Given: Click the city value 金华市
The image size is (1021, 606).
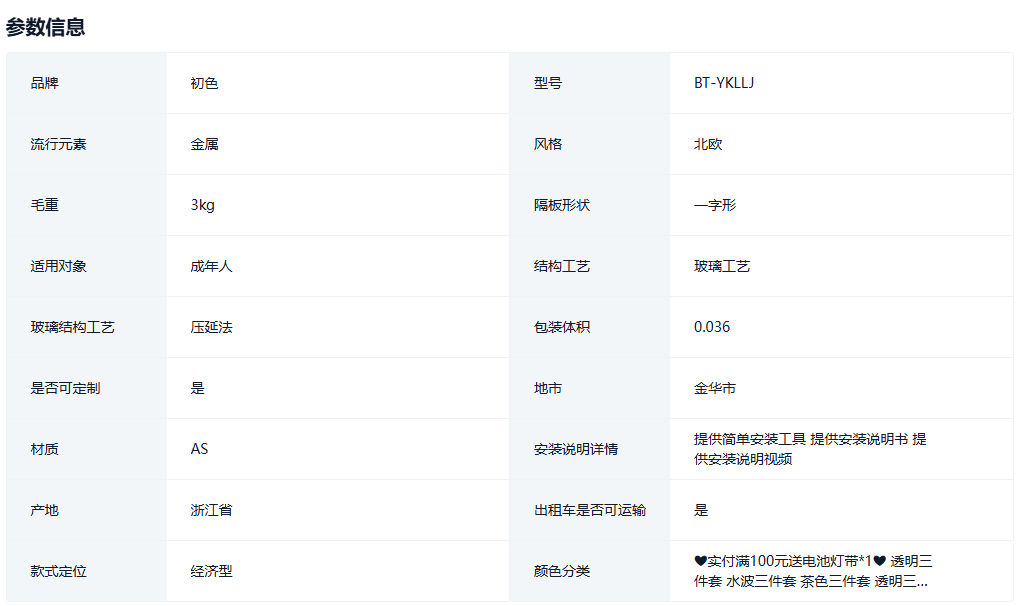Looking at the screenshot, I should pyautogui.click(x=715, y=388).
